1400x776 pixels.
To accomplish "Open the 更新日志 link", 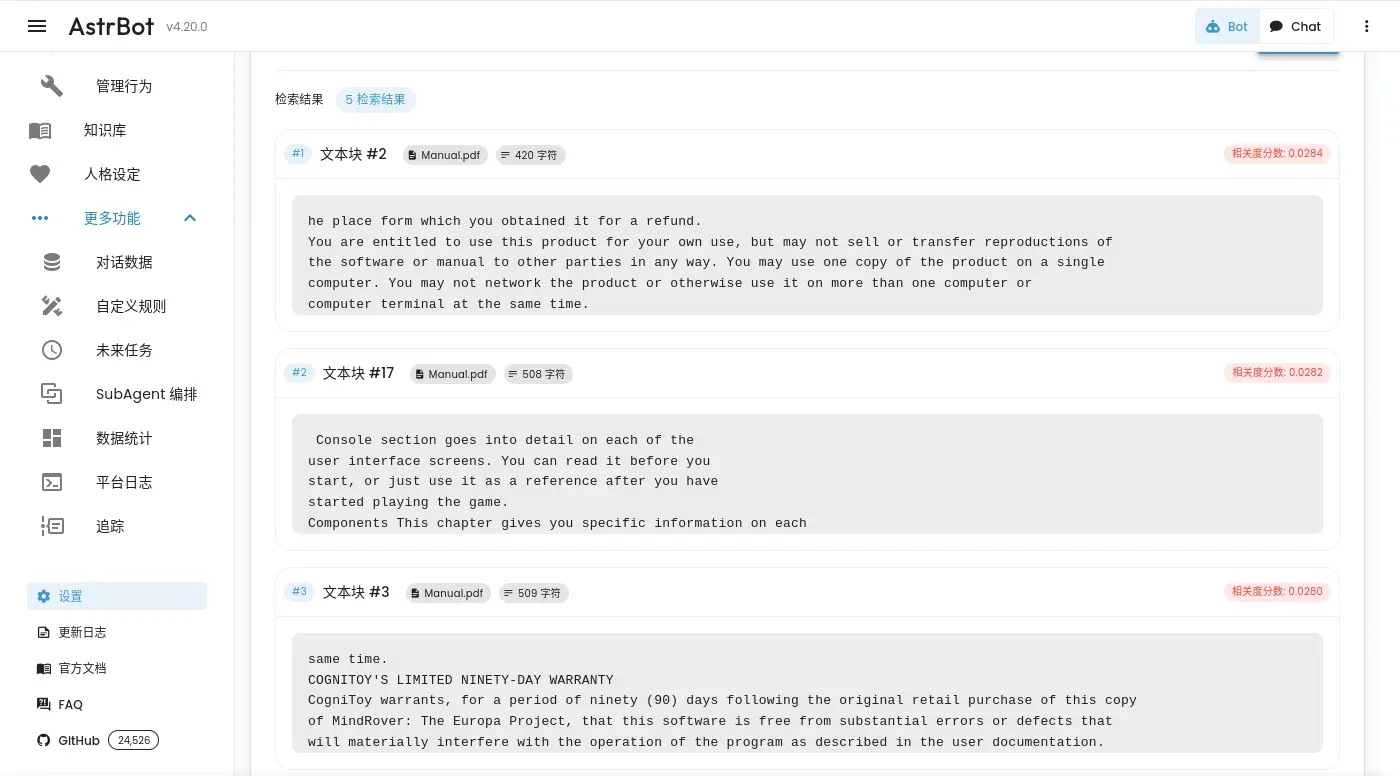I will [x=82, y=632].
